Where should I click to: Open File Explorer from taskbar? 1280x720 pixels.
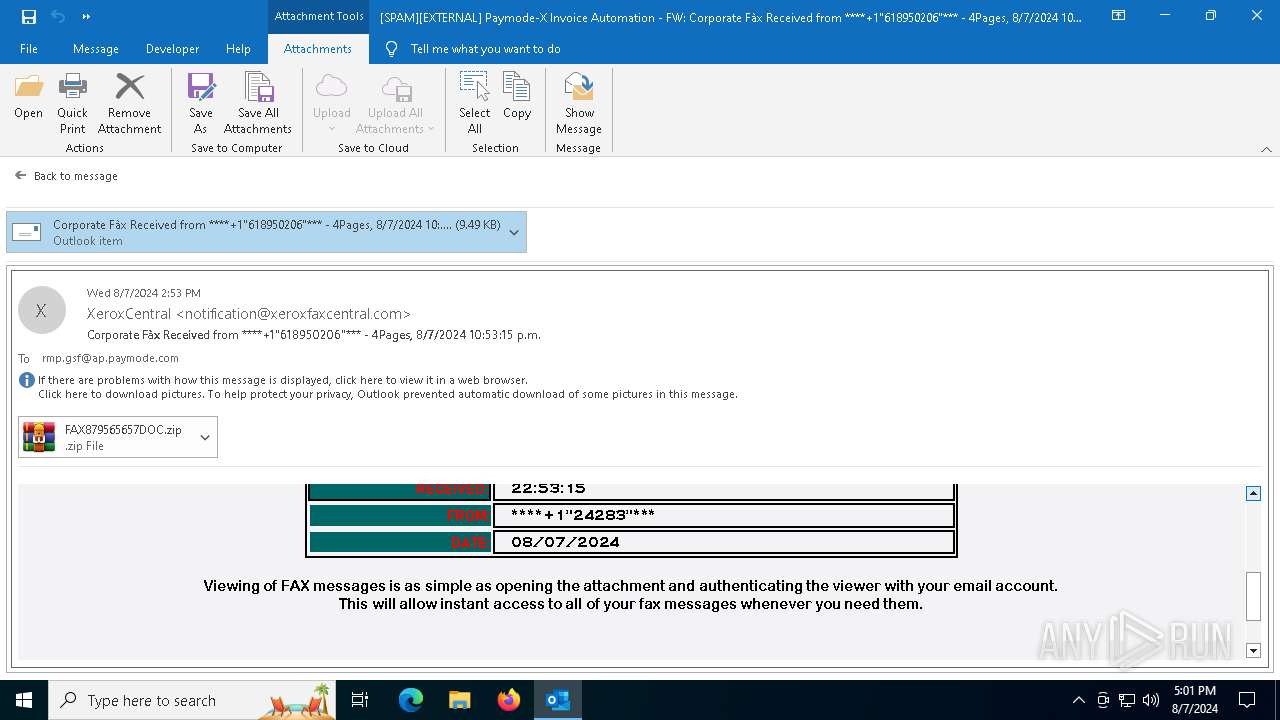(x=459, y=700)
